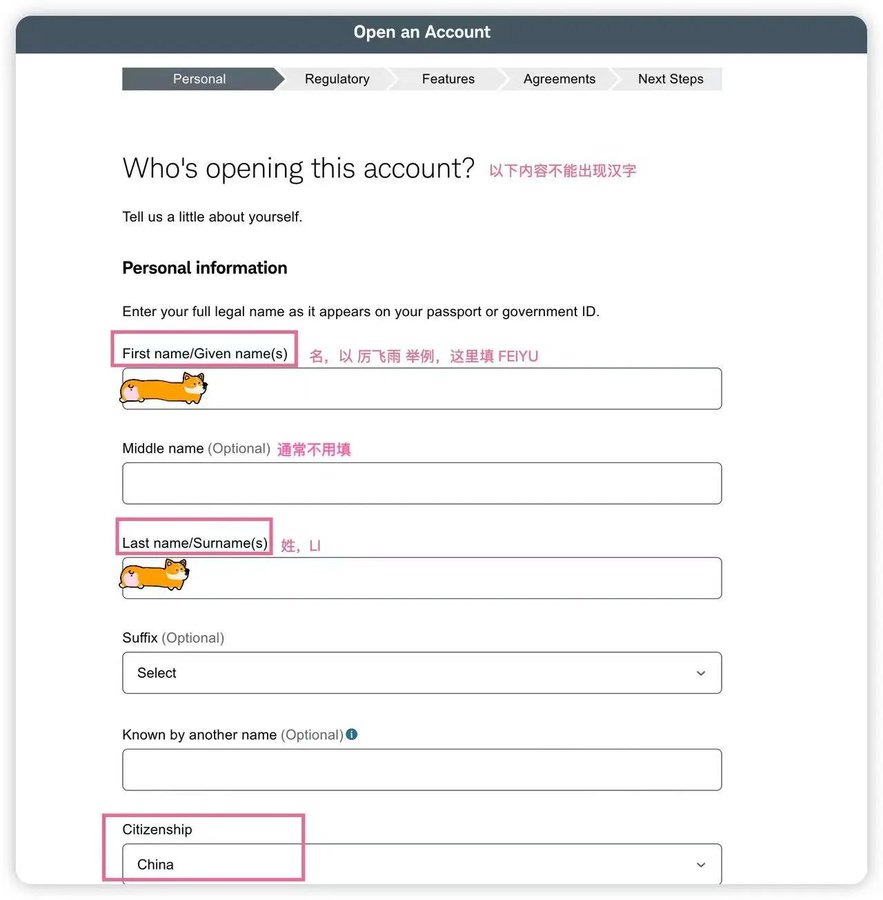Screen dimensions: 883x900
Task: Open the Agreements step tab
Action: click(x=559, y=79)
